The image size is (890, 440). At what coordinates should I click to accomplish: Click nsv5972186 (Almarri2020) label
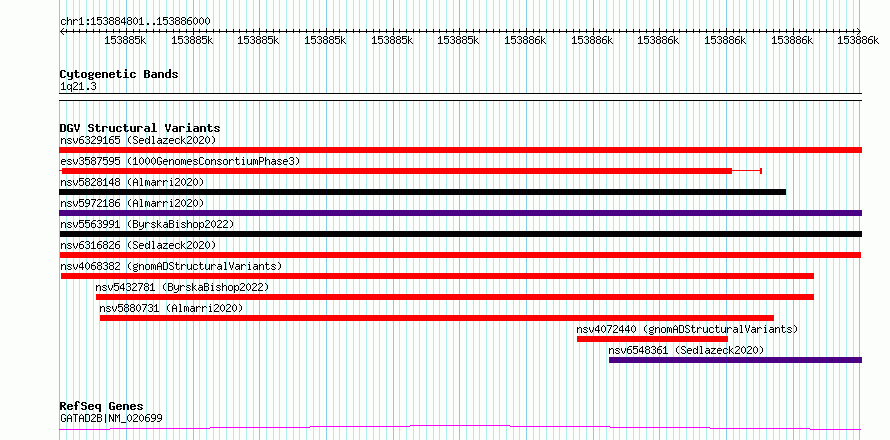tap(132, 203)
